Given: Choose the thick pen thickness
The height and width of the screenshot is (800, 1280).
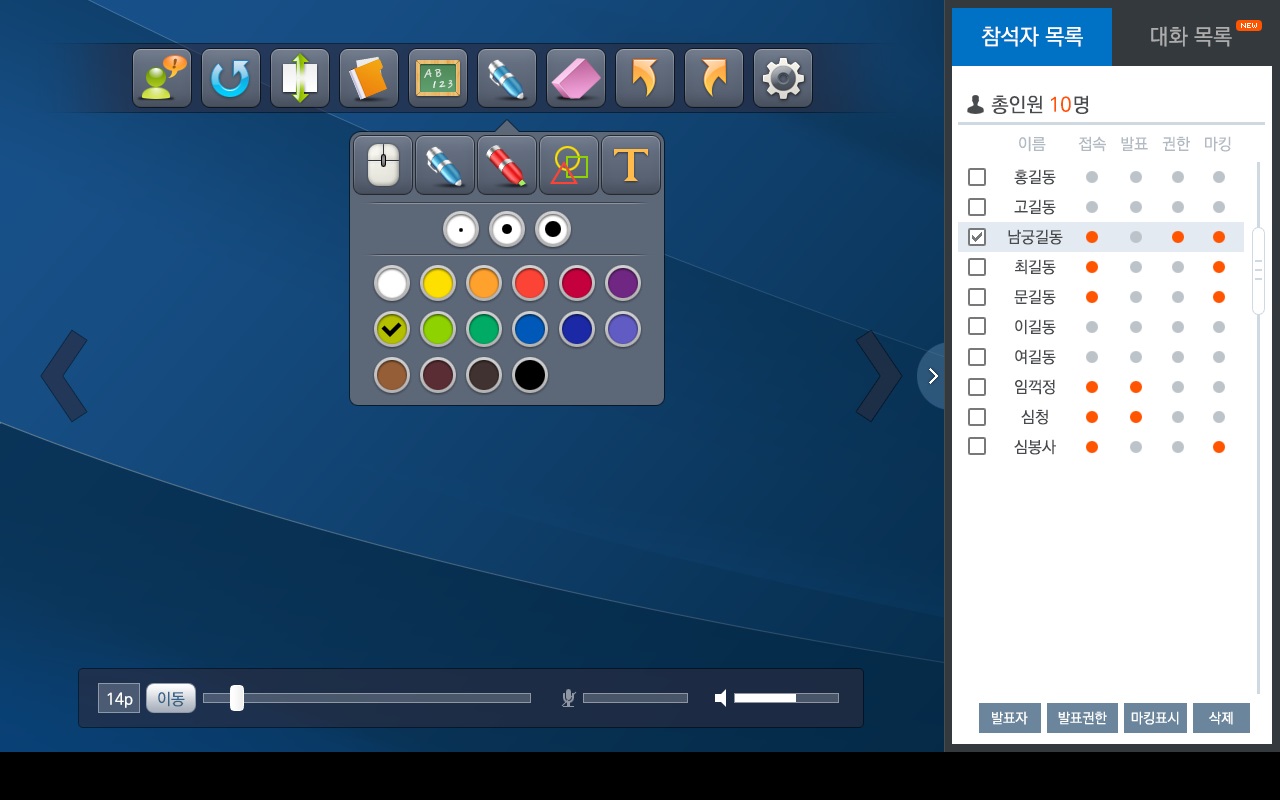Looking at the screenshot, I should coord(553,229).
